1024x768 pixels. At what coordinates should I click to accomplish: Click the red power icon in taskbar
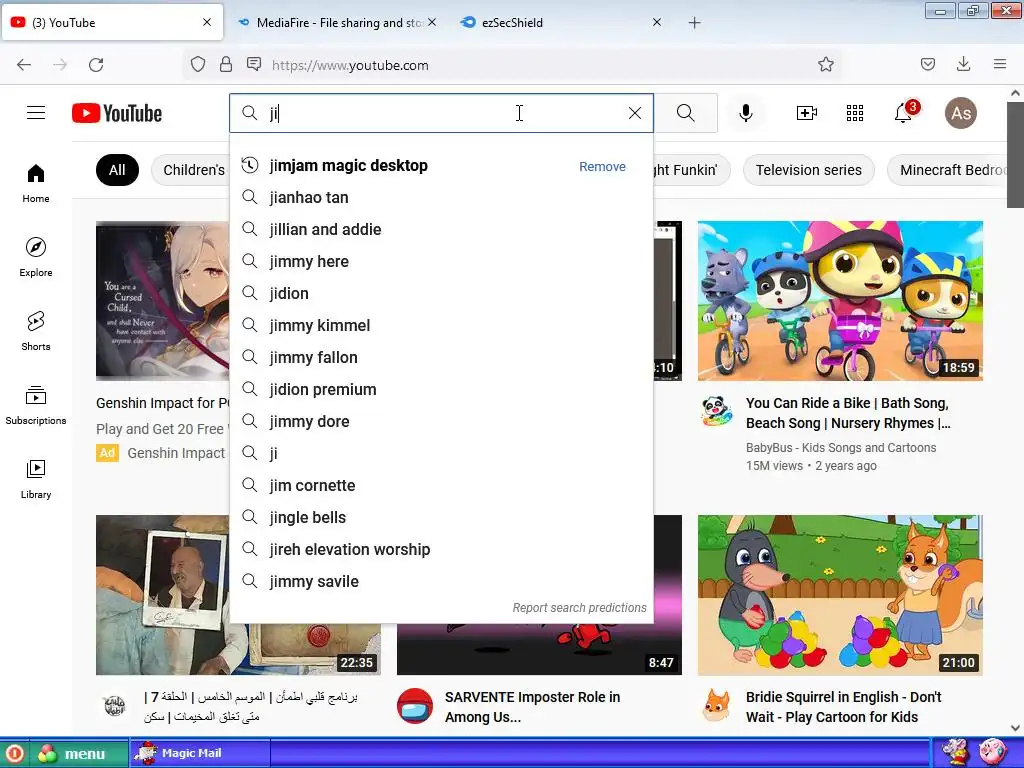[x=14, y=754]
